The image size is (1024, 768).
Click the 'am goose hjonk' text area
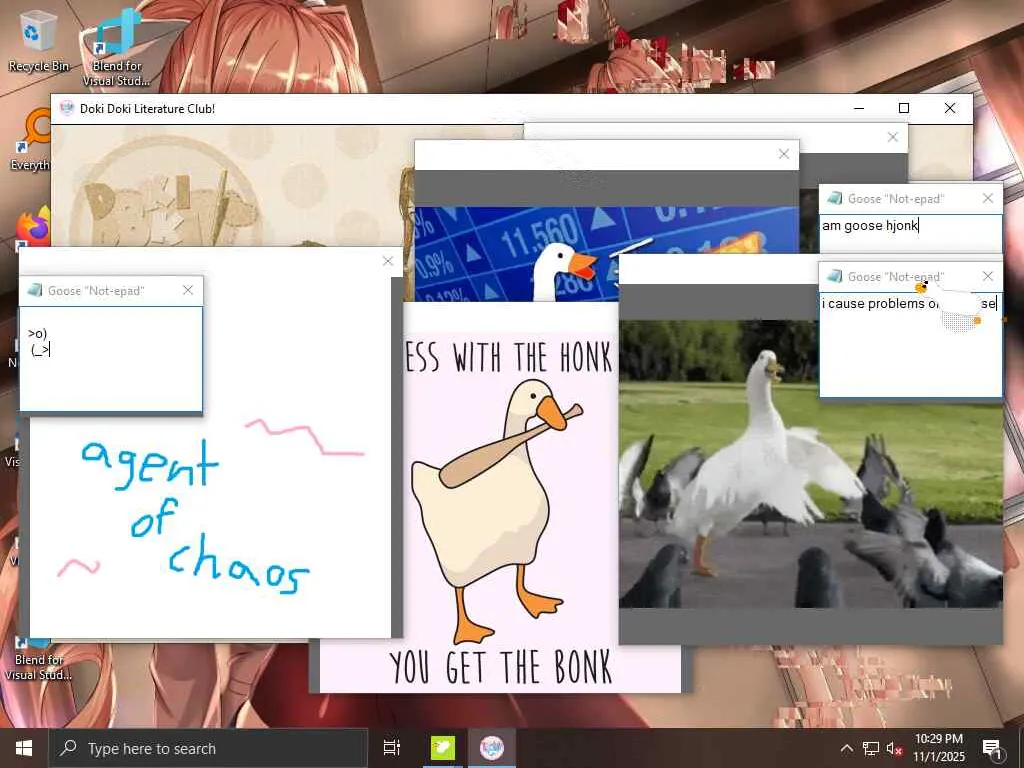tap(911, 233)
